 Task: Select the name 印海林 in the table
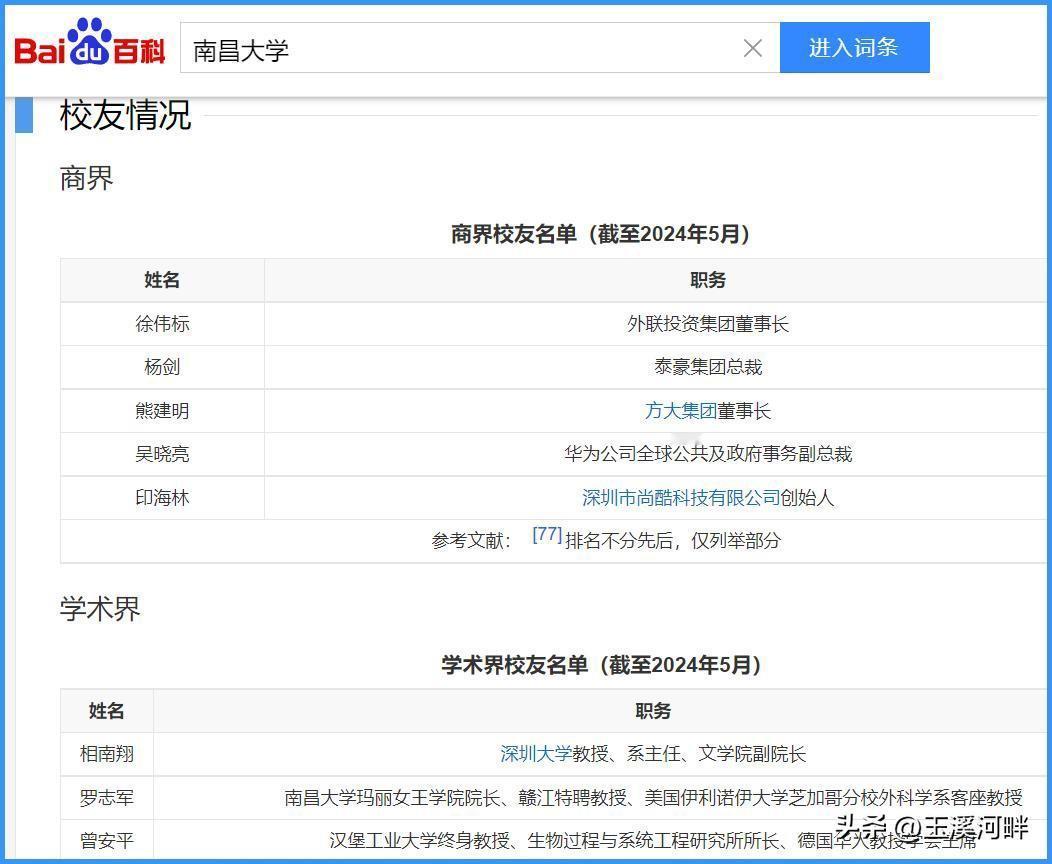point(162,498)
